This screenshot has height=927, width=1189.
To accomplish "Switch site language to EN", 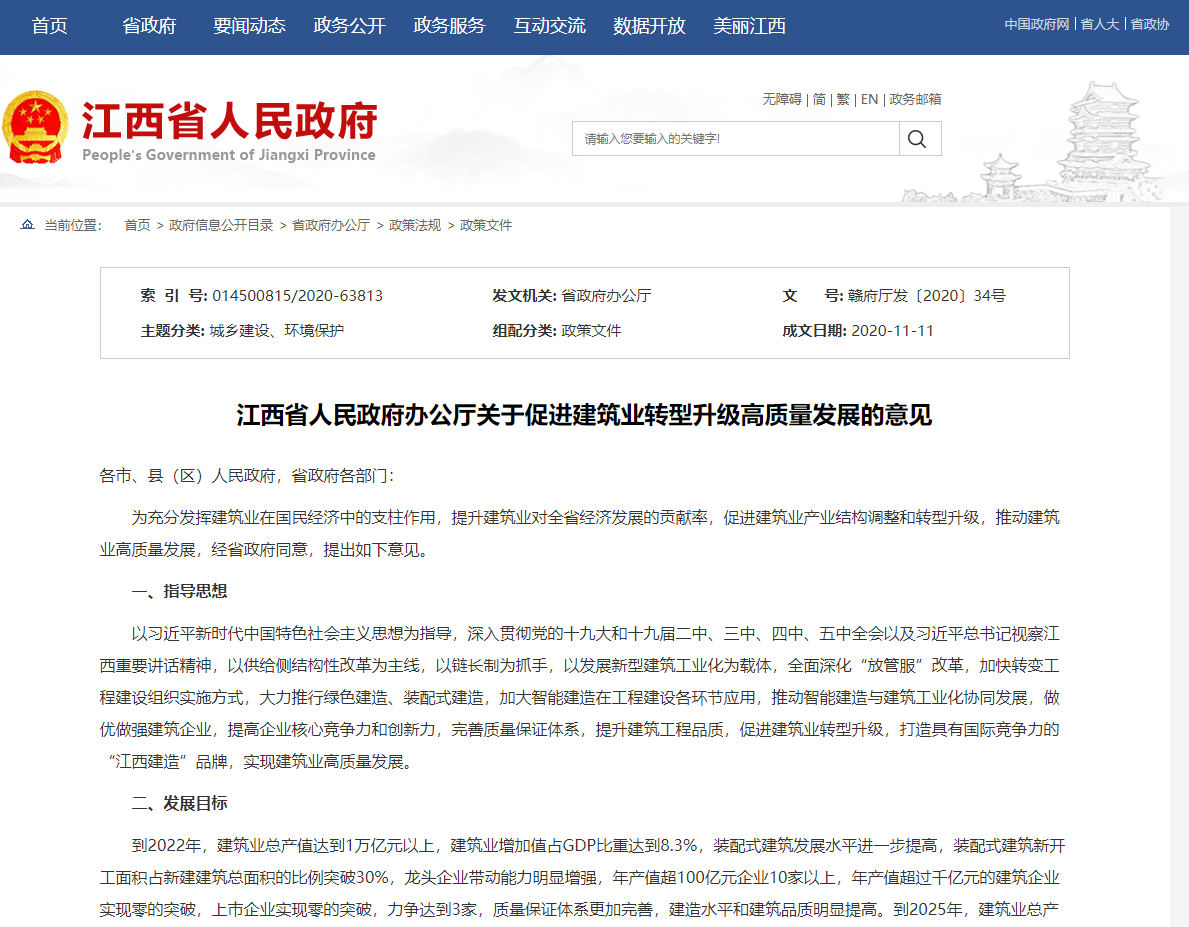I will pos(870,99).
